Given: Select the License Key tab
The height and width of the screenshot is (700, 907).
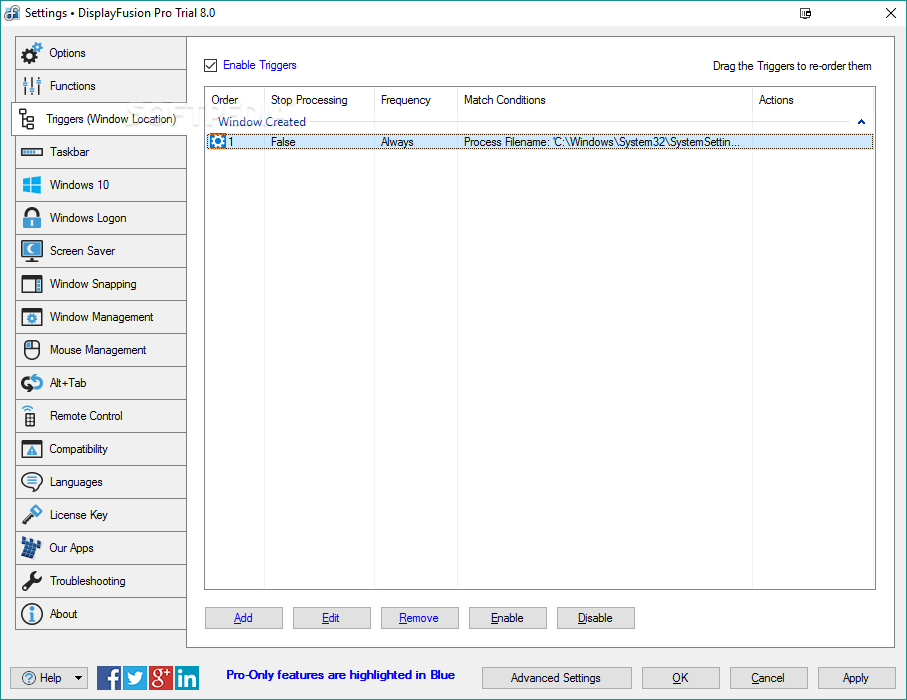Looking at the screenshot, I should 101,515.
